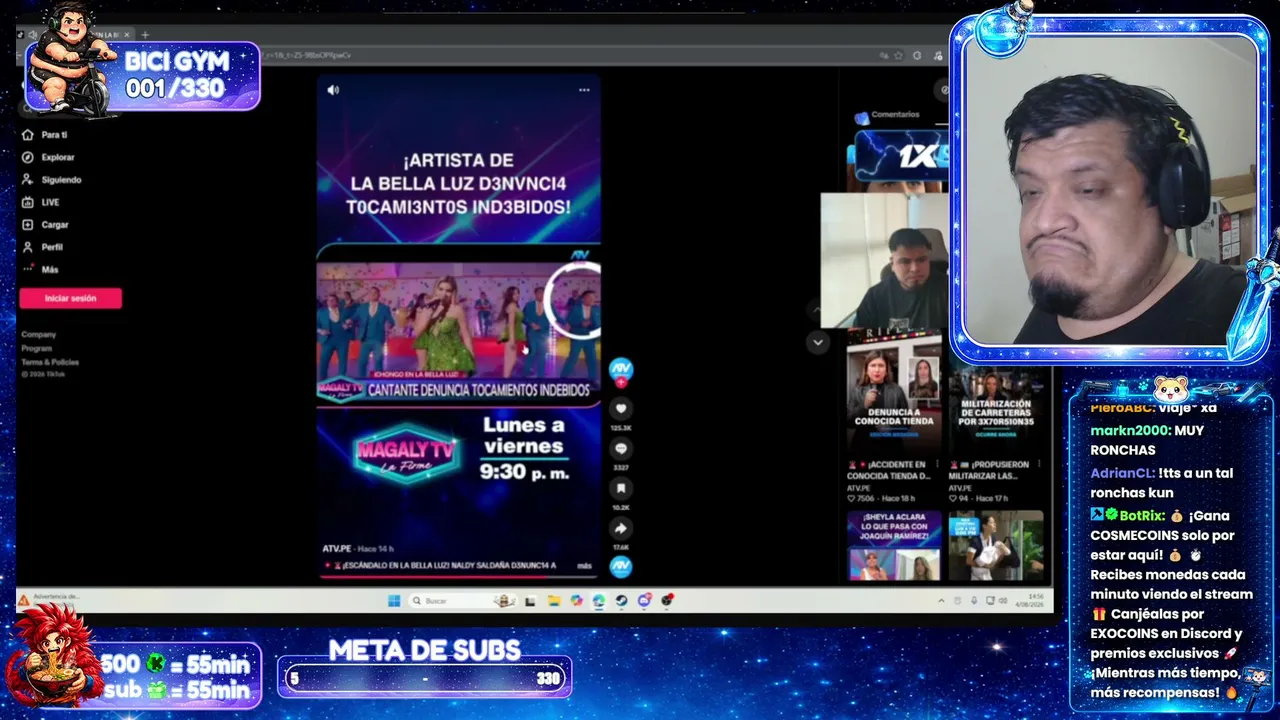Viewport: 1280px width, 720px height.
Task: Switch to the Comentarios tab
Action: click(x=895, y=115)
